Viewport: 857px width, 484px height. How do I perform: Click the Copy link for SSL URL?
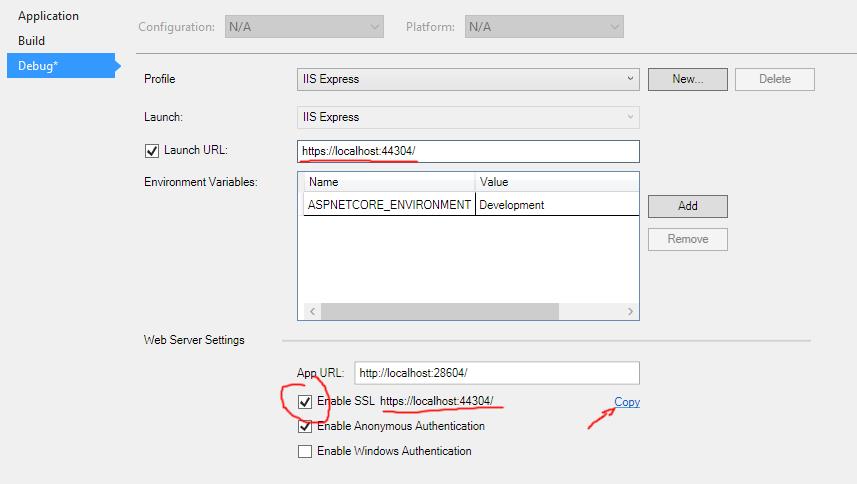tap(627, 402)
